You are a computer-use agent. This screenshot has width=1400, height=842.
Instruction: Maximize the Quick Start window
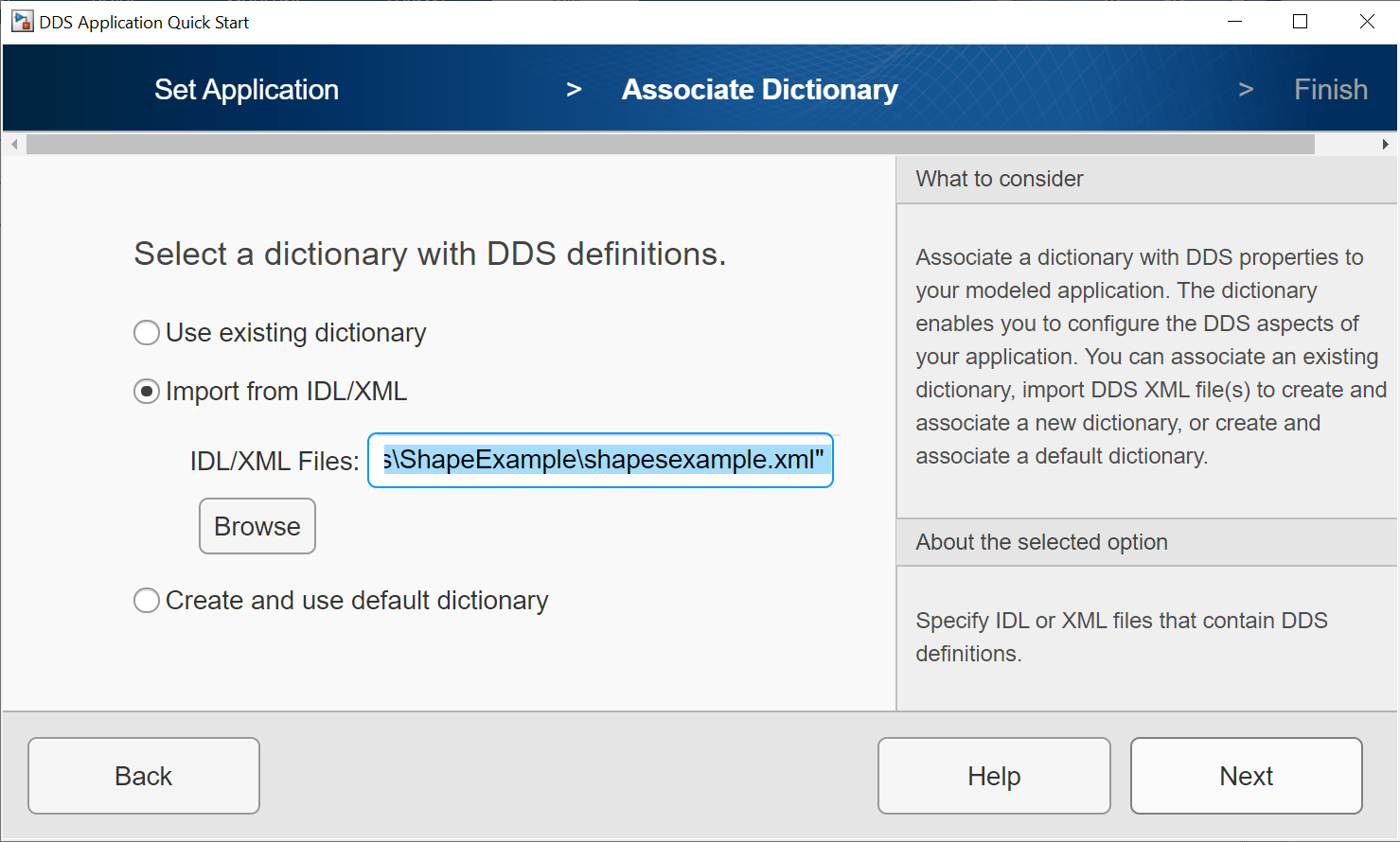click(1301, 22)
